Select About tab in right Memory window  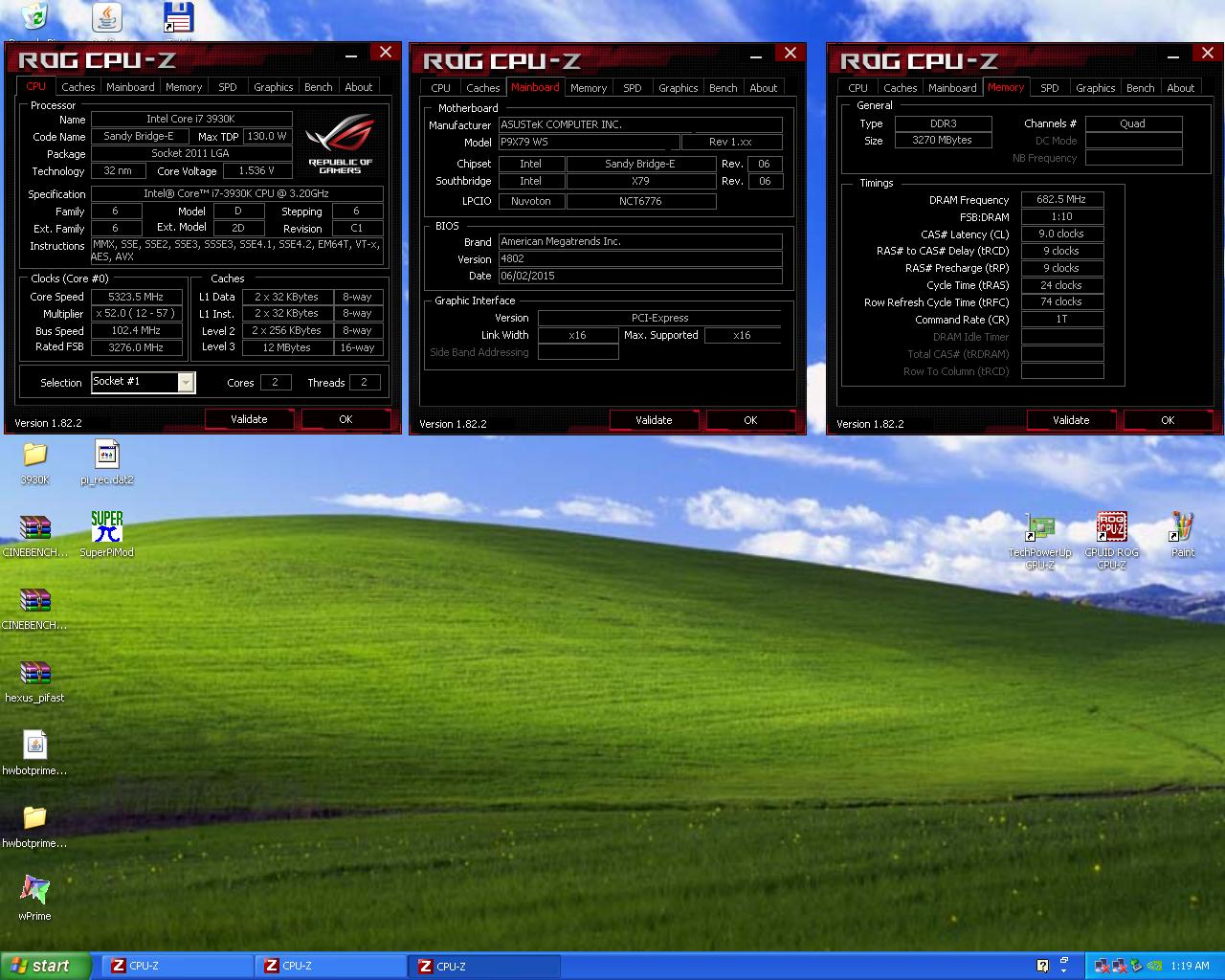(x=1181, y=87)
